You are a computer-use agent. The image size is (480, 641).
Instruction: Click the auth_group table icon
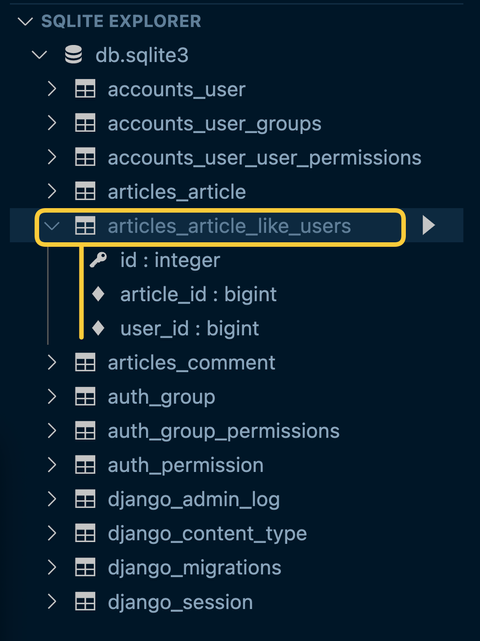pos(85,397)
